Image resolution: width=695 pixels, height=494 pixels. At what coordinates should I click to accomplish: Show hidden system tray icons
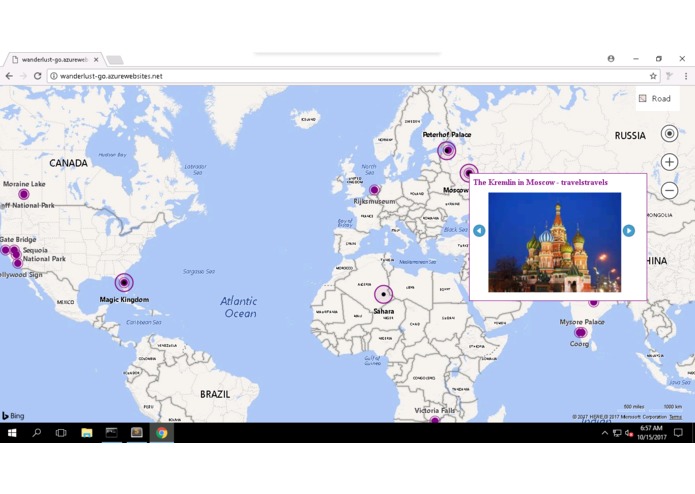(605, 433)
